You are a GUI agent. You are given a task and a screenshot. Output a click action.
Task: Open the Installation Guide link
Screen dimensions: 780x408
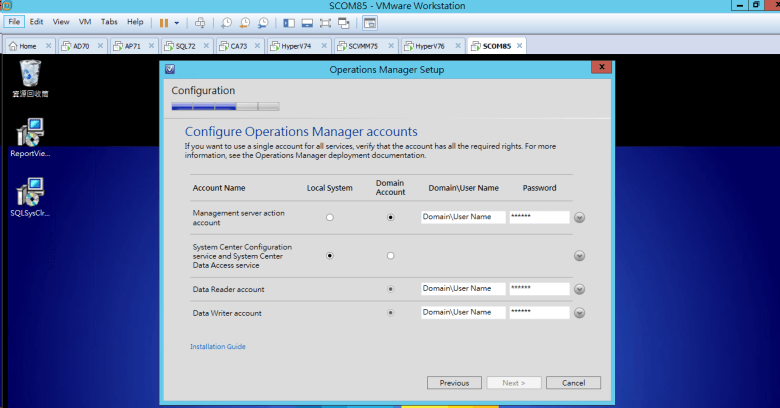tap(217, 347)
